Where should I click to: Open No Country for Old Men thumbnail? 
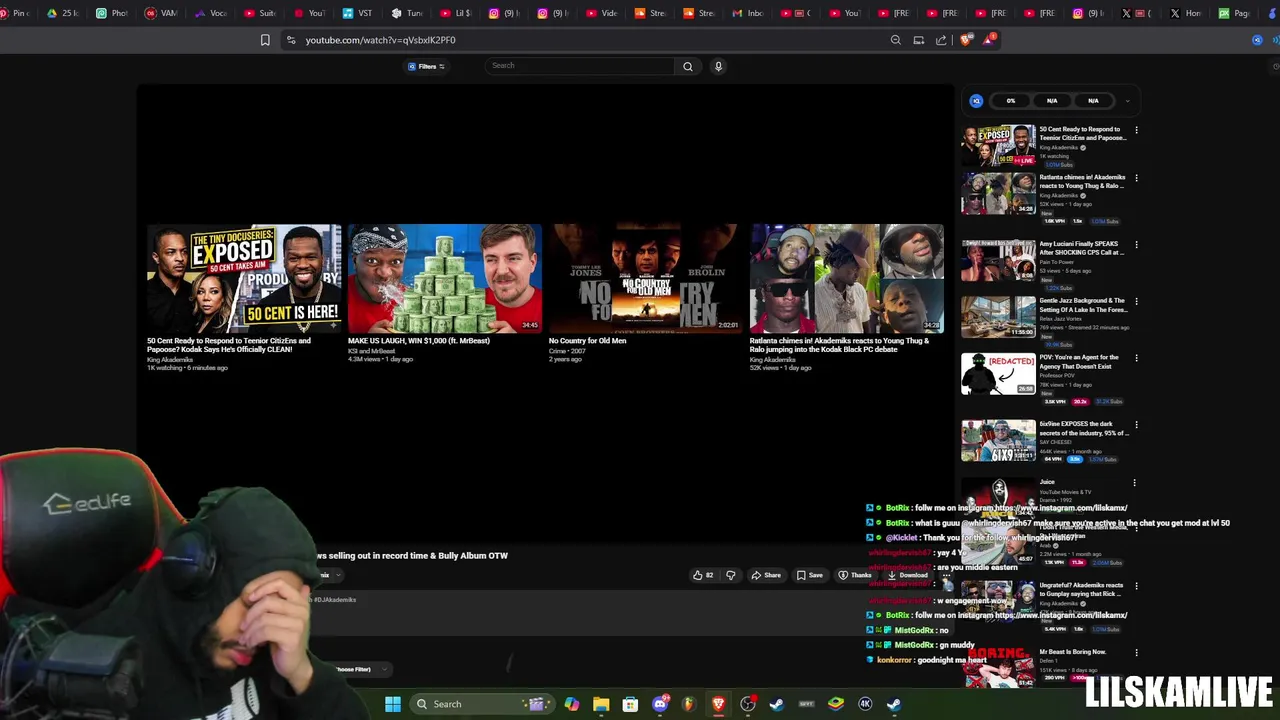645,278
